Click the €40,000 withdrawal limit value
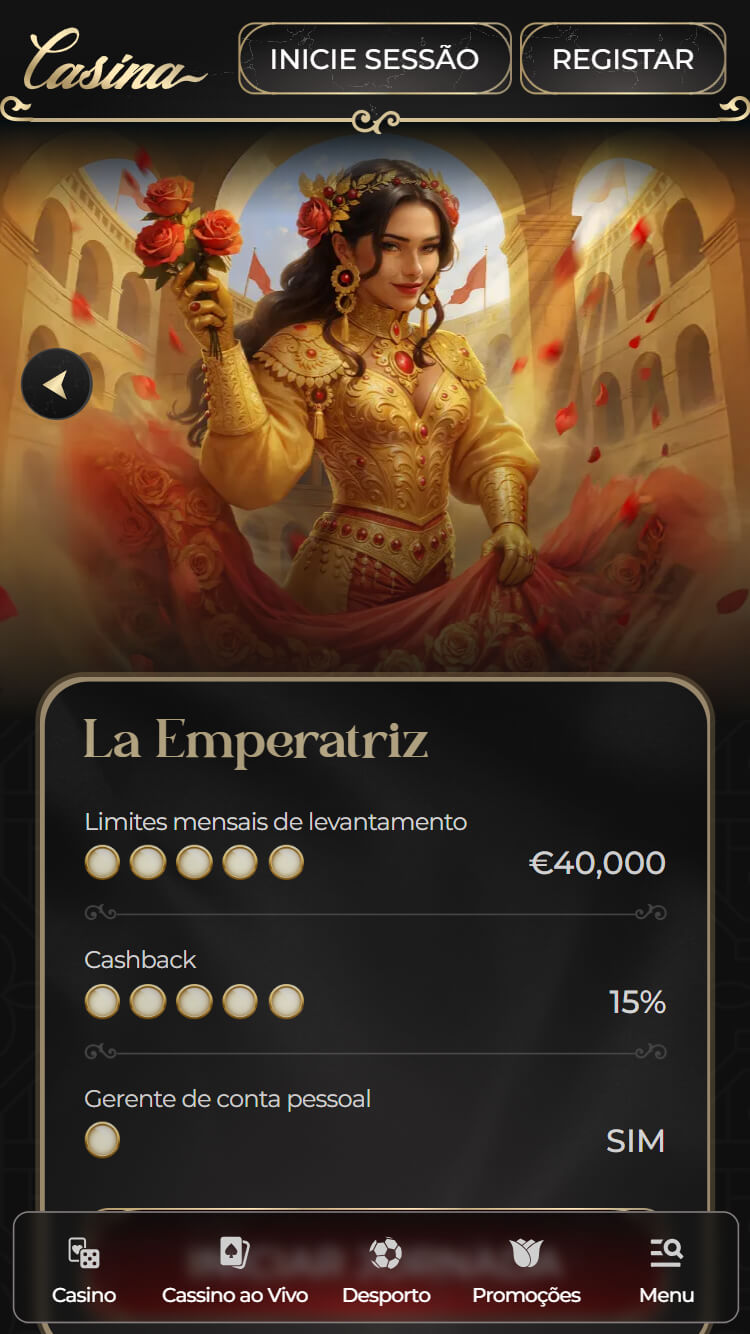The width and height of the screenshot is (750, 1334). point(597,863)
